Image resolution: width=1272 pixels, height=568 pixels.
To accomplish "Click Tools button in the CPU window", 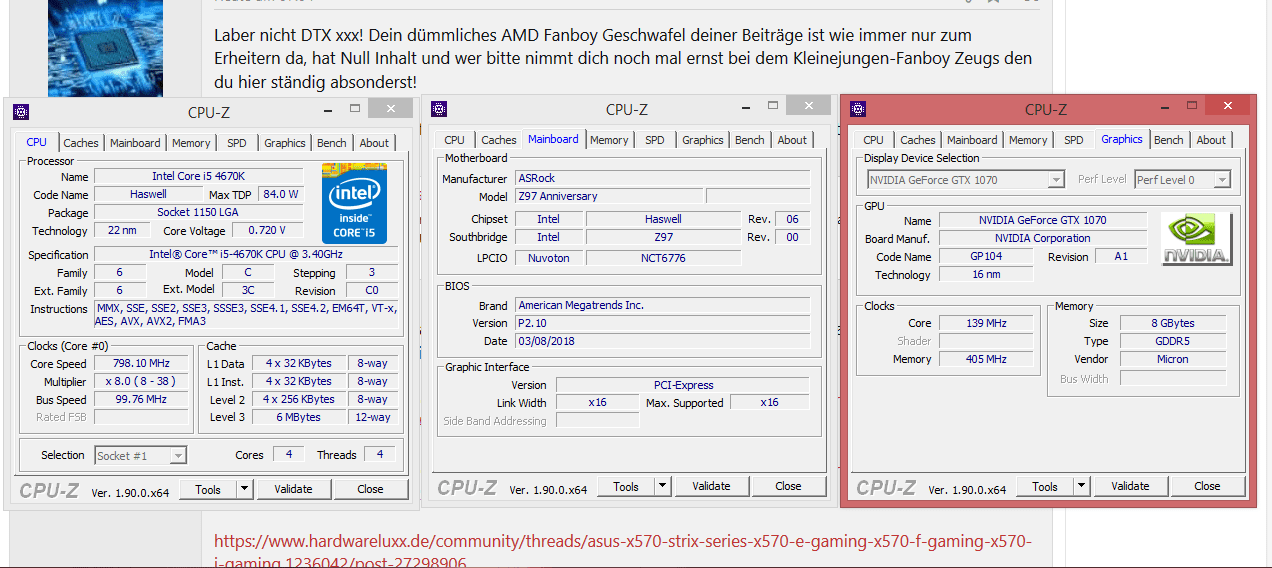I will pos(208,489).
